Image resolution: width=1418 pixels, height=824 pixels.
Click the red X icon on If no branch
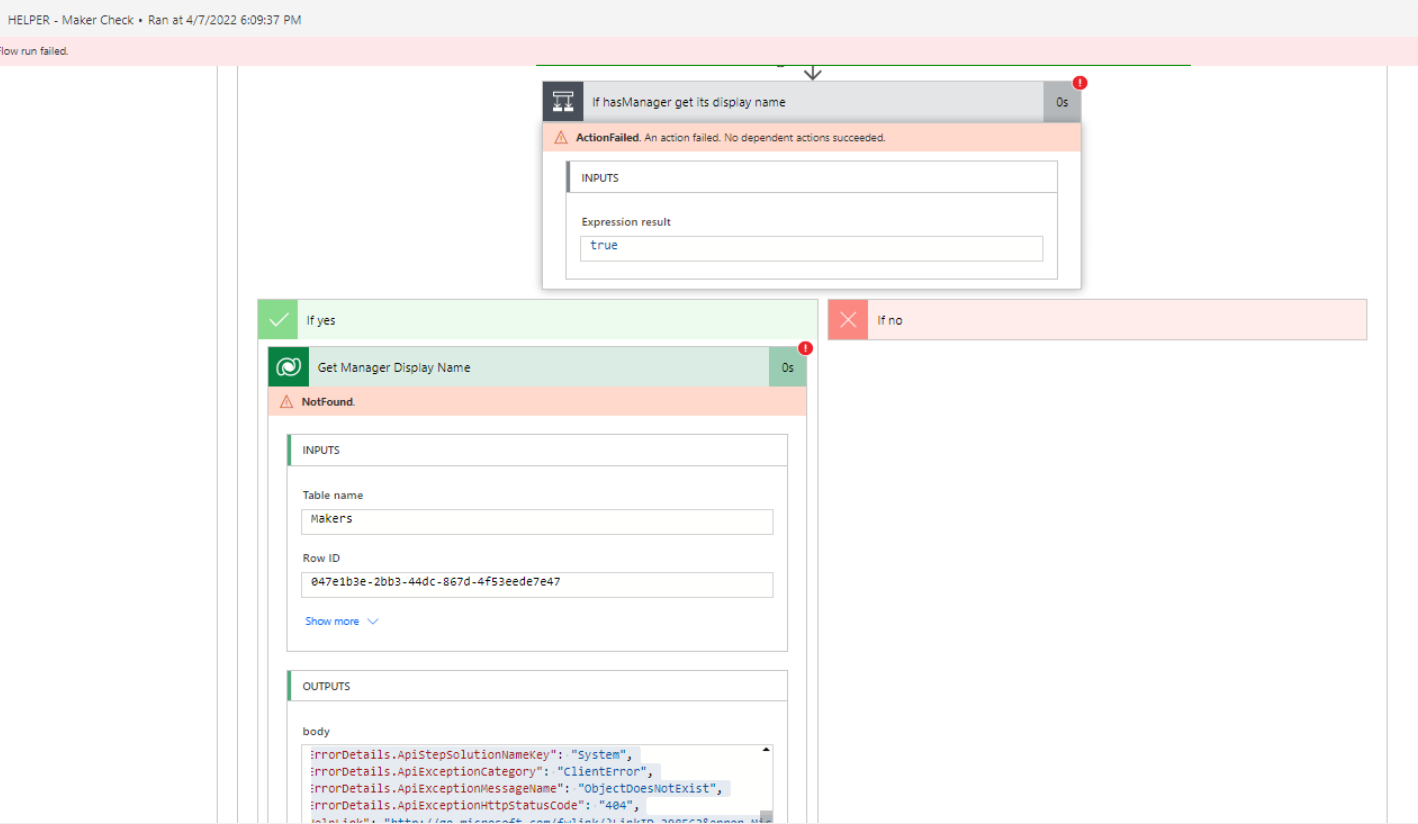848,319
